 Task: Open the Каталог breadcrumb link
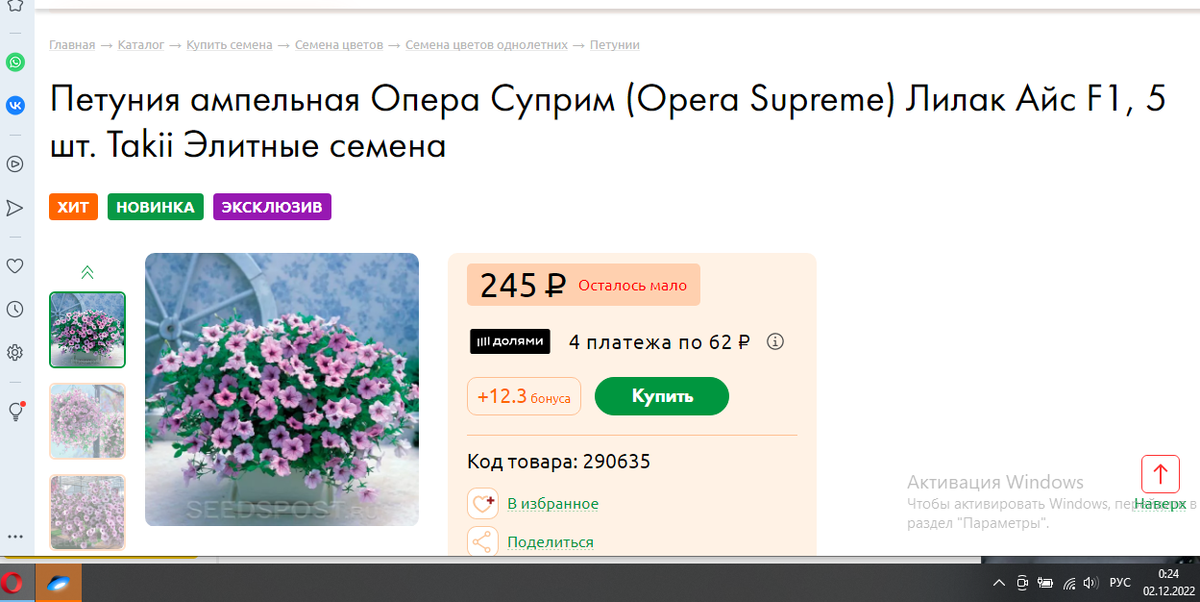click(x=140, y=44)
